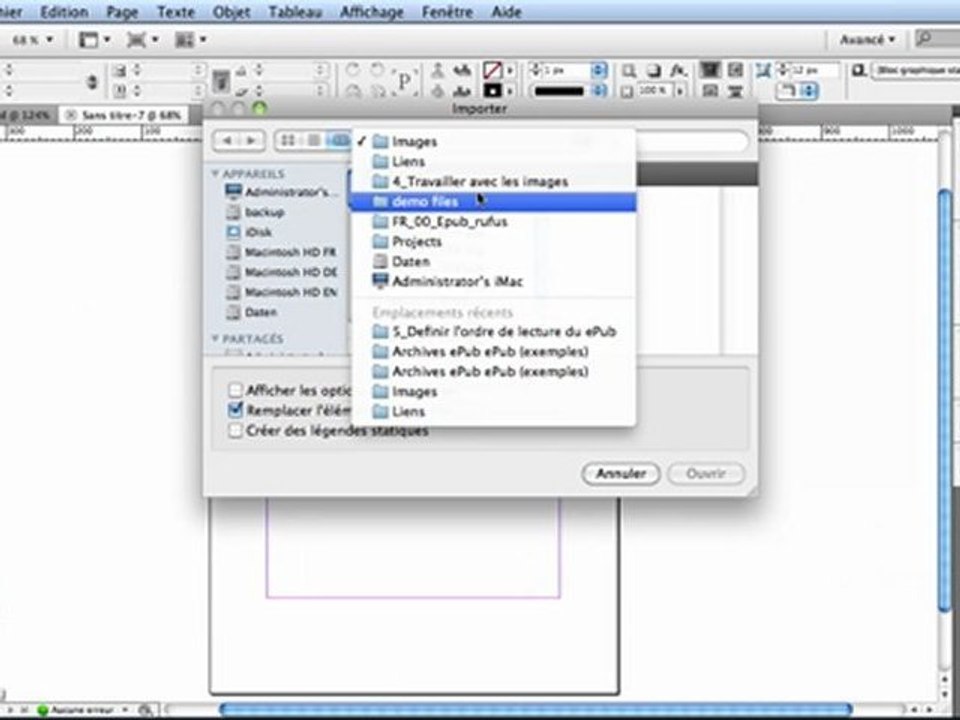
Task: Open the Texte menu
Action: (x=175, y=12)
